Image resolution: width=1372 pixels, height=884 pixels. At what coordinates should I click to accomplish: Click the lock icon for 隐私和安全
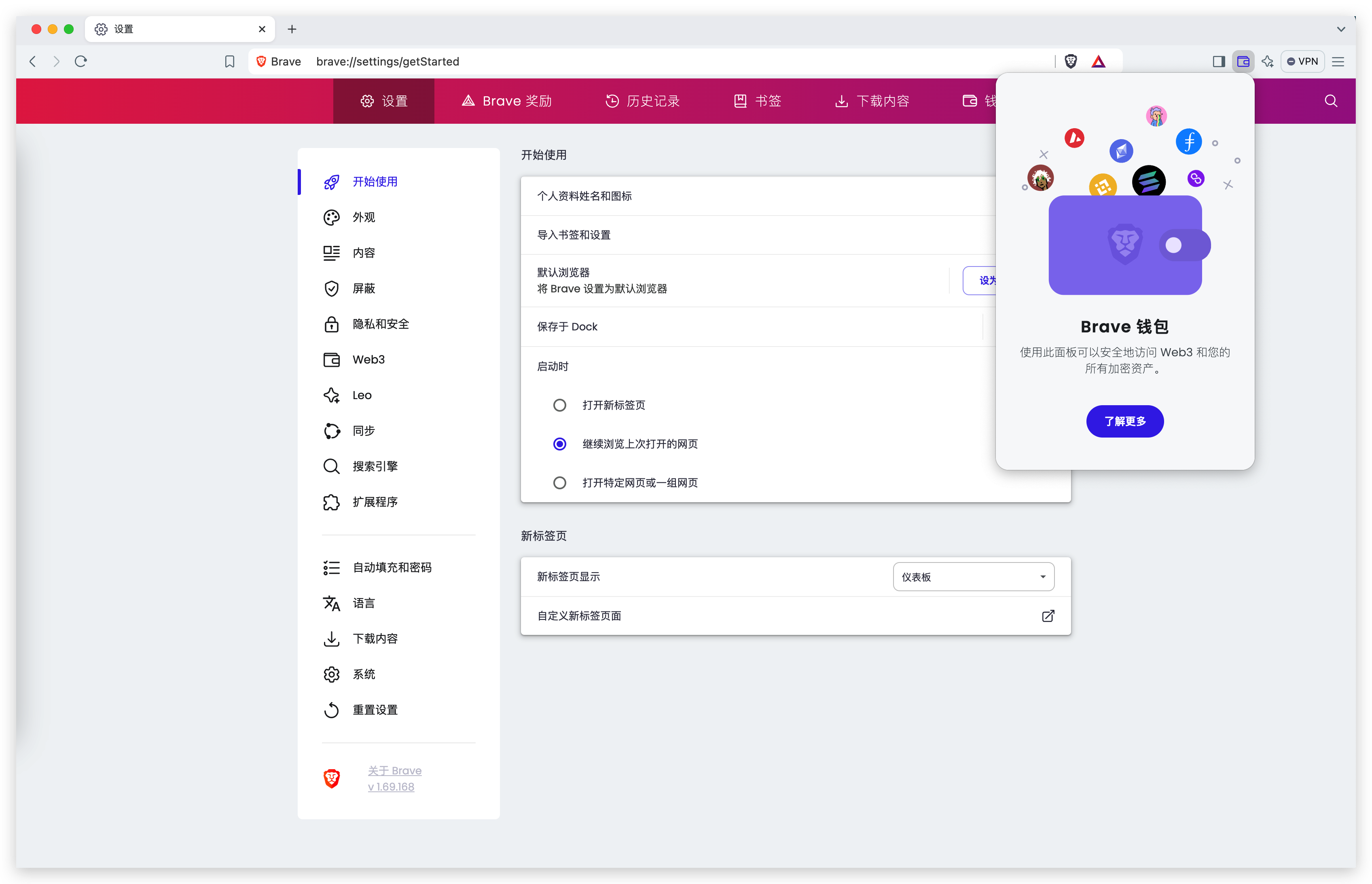pyautogui.click(x=332, y=324)
